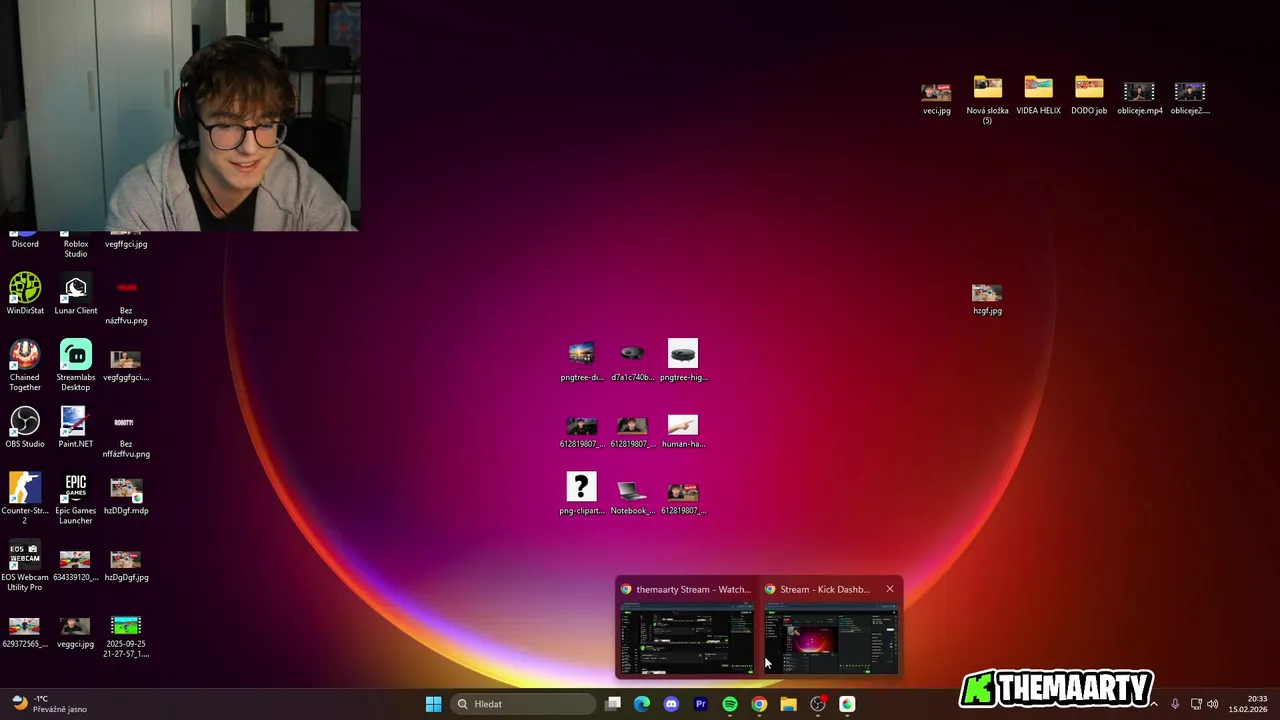Select the pngtree-hig... image file
Screen dimensions: 1280x720
click(x=683, y=360)
